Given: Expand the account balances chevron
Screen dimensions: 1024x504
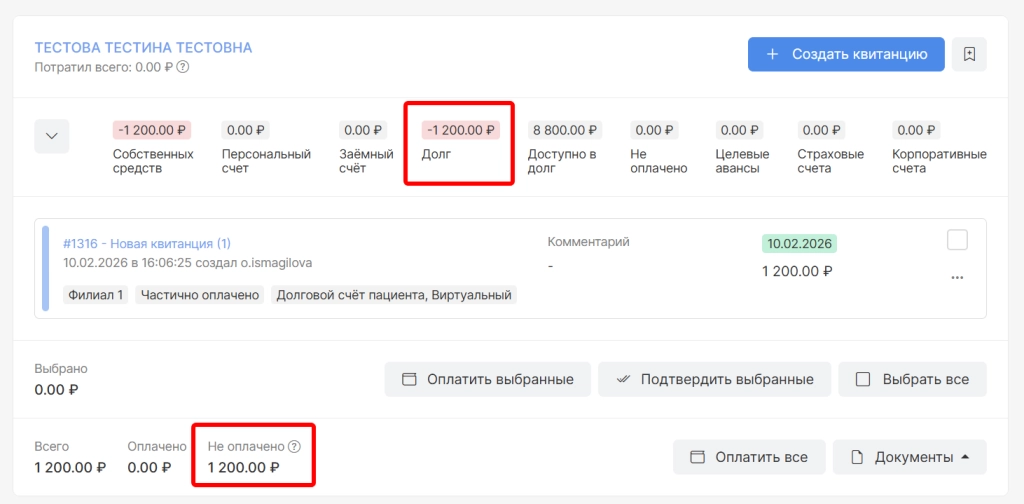Looking at the screenshot, I should pyautogui.click(x=52, y=136).
